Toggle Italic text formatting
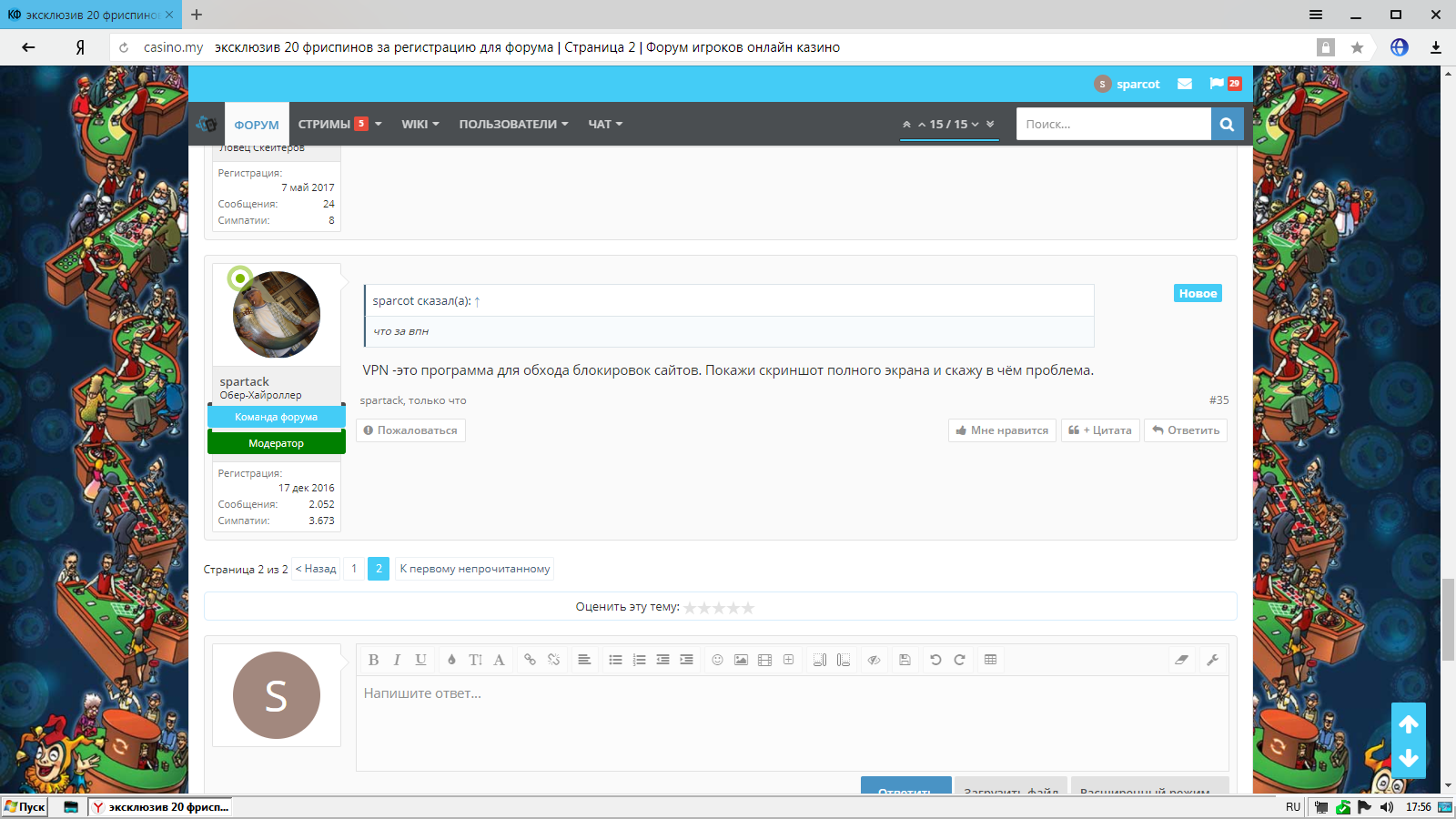 pos(397,660)
